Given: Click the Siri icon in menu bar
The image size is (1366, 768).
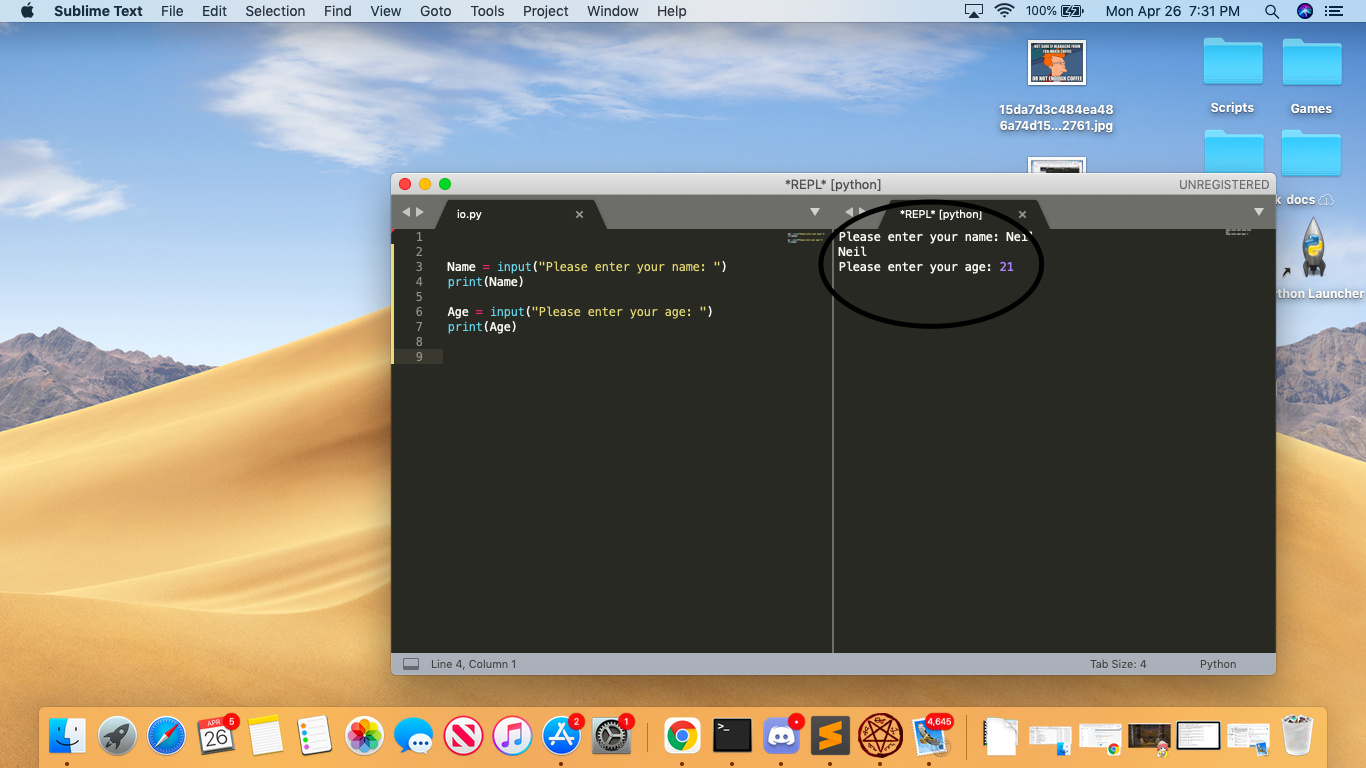Looking at the screenshot, I should [1304, 11].
